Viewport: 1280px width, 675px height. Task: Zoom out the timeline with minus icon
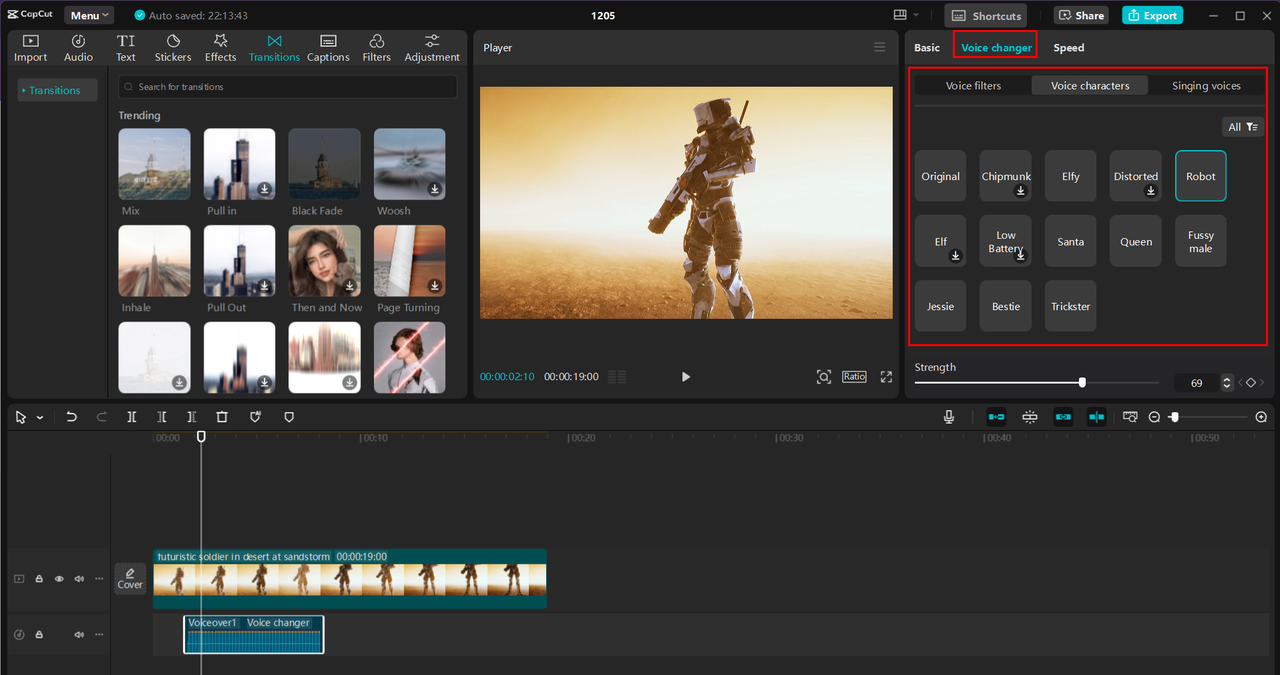[1154, 417]
